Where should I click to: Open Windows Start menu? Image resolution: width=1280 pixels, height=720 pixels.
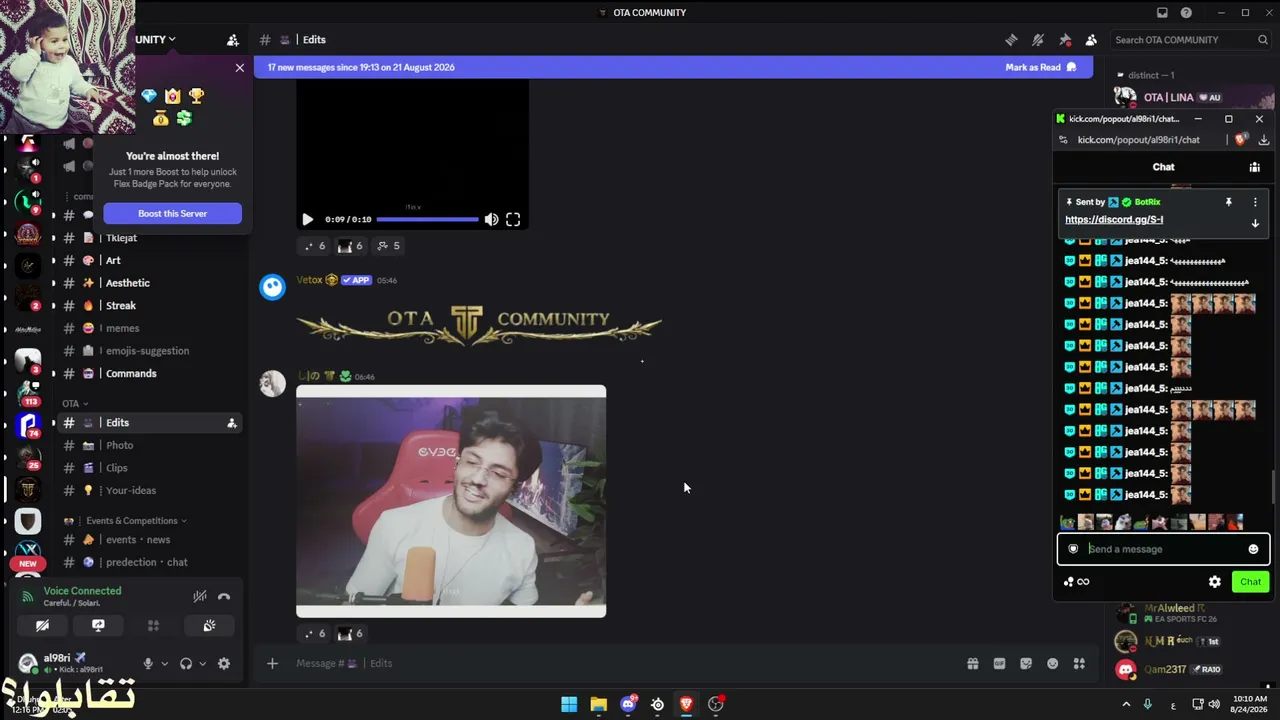click(569, 704)
